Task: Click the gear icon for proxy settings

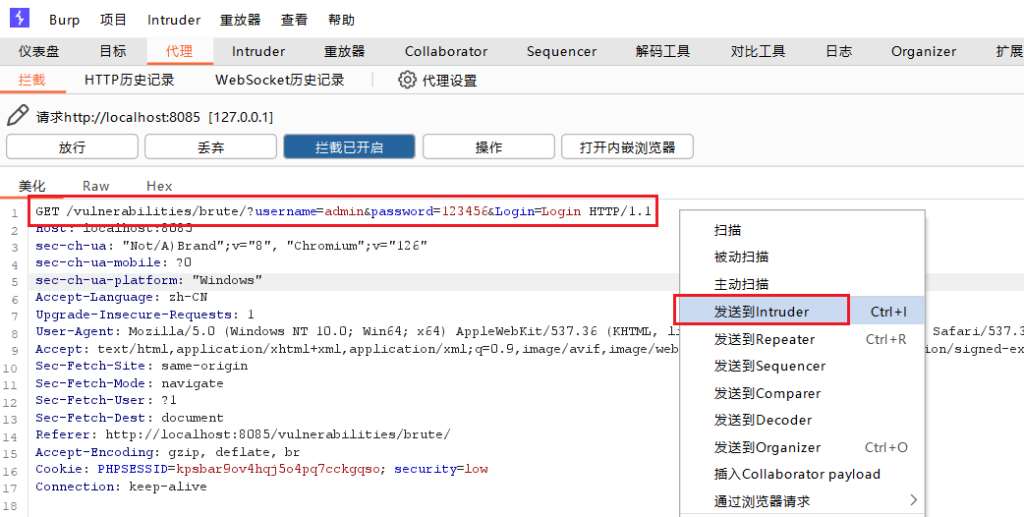Action: (407, 80)
